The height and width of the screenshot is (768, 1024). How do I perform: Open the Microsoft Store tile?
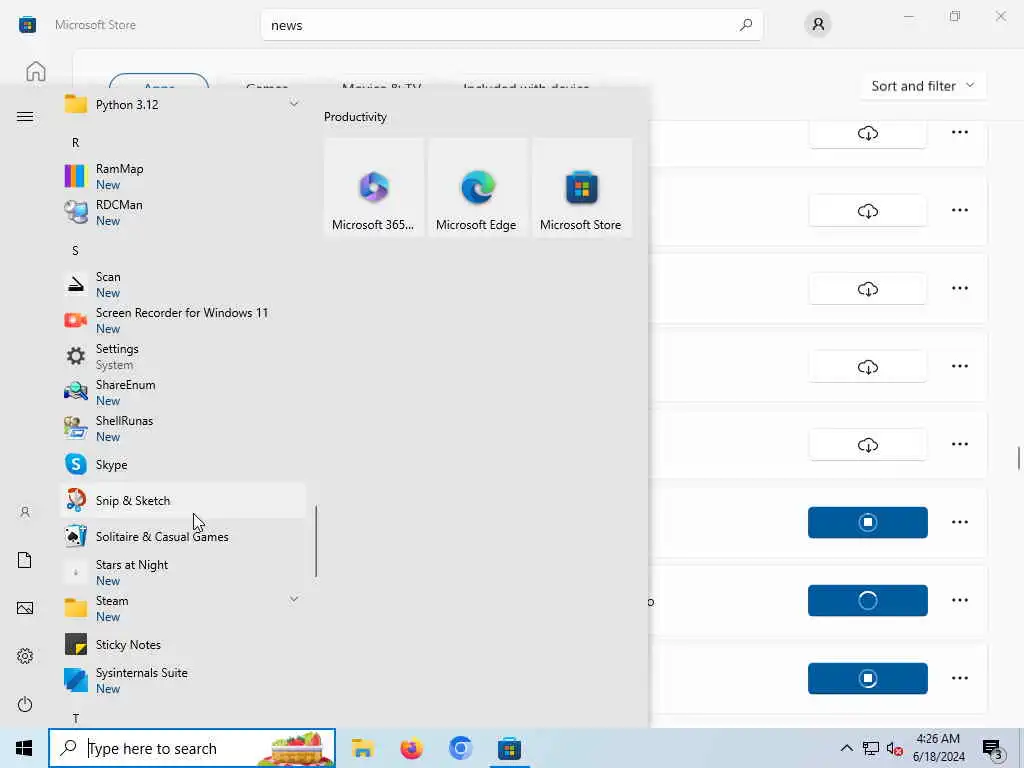[581, 187]
